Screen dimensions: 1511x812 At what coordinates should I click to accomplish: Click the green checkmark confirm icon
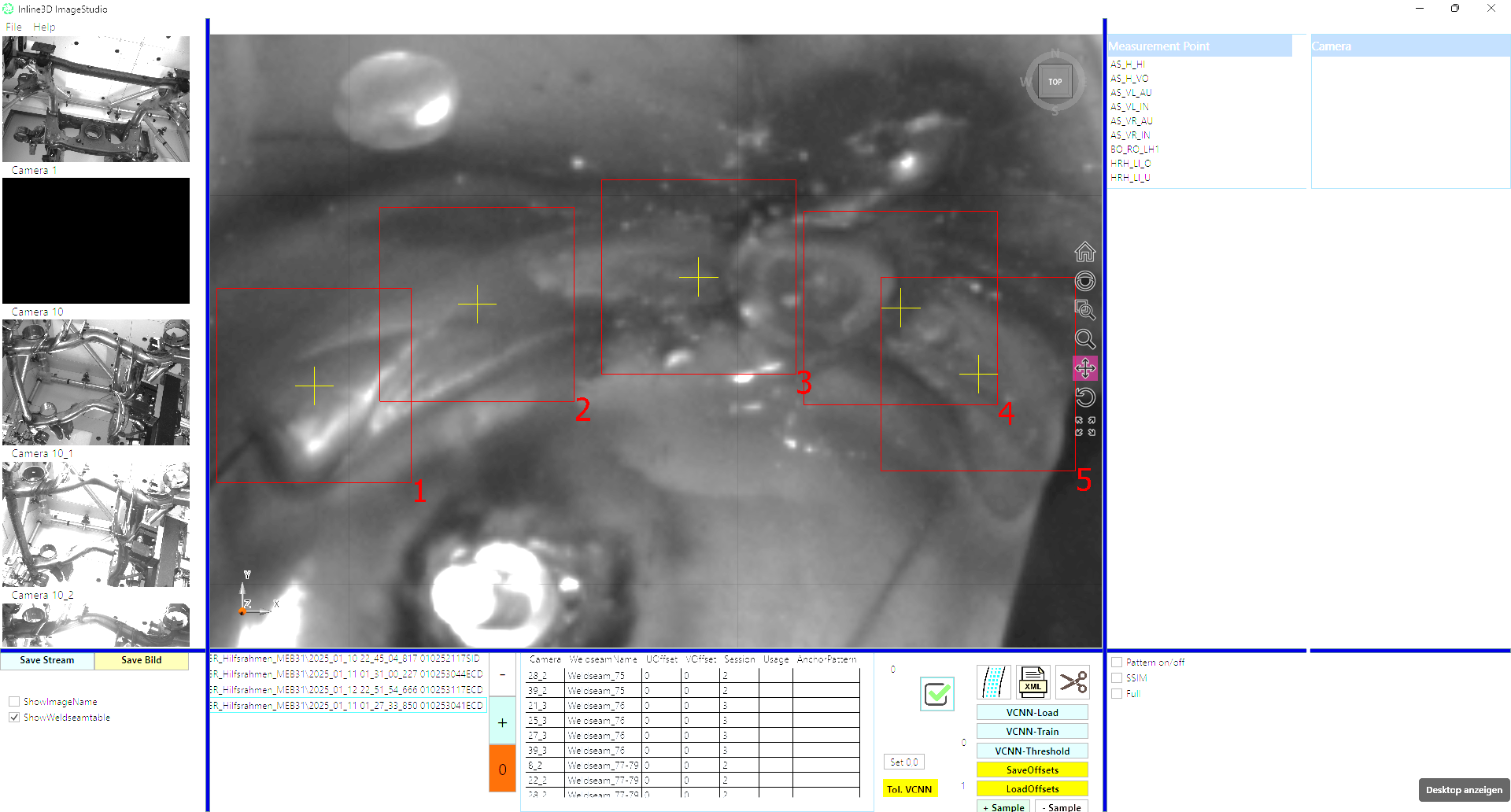937,694
